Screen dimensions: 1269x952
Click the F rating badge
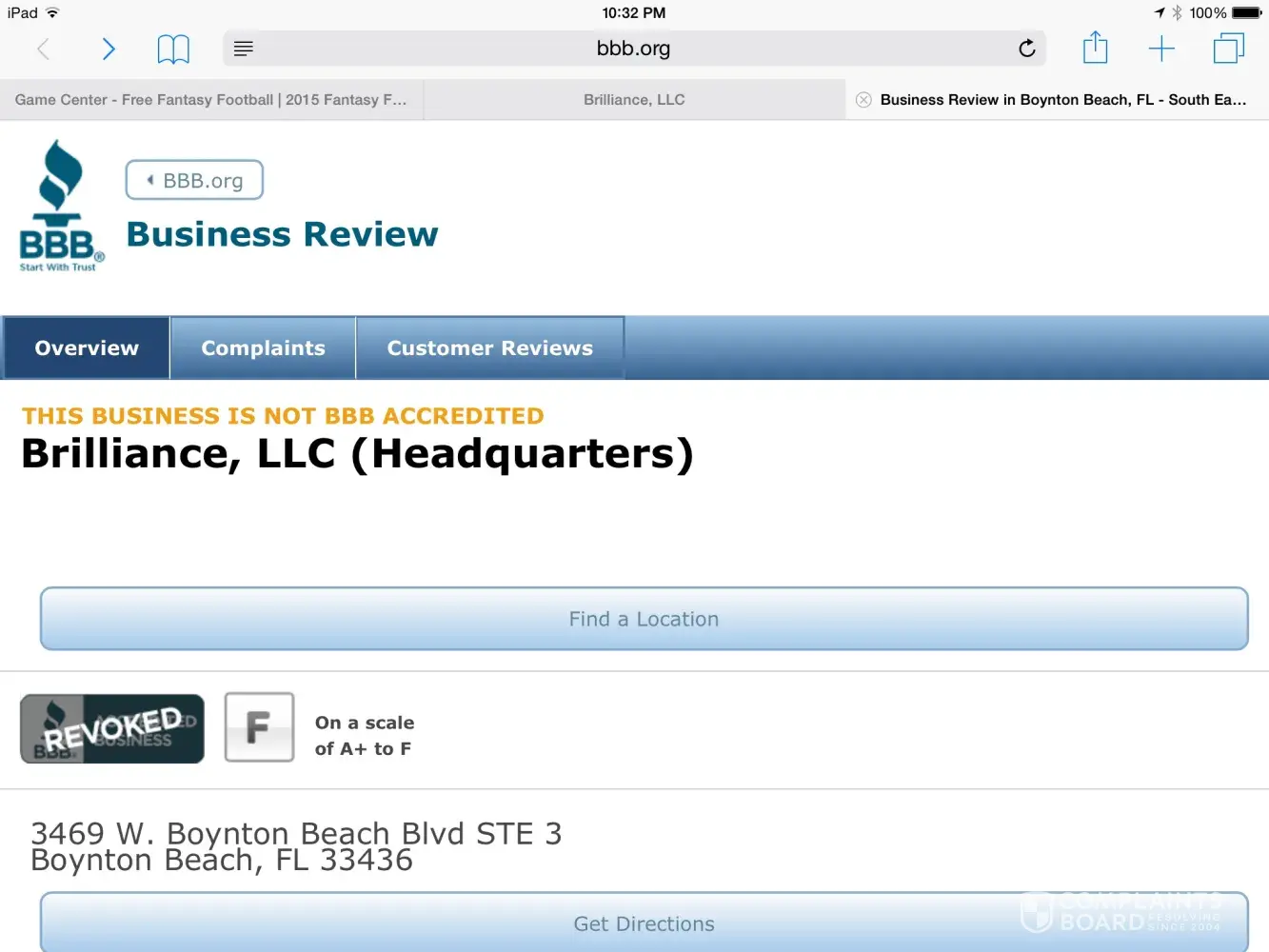(x=259, y=727)
